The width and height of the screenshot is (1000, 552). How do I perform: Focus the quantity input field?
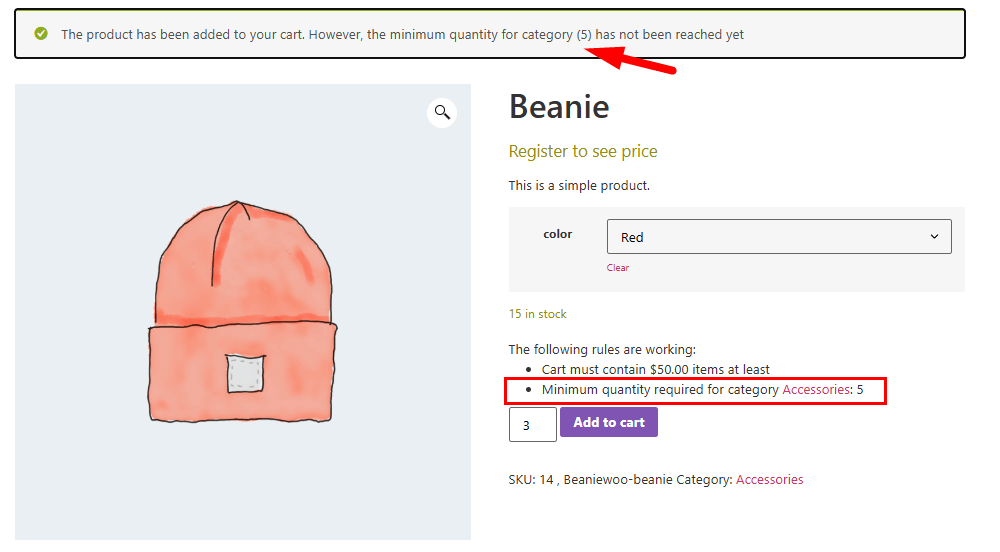point(533,424)
